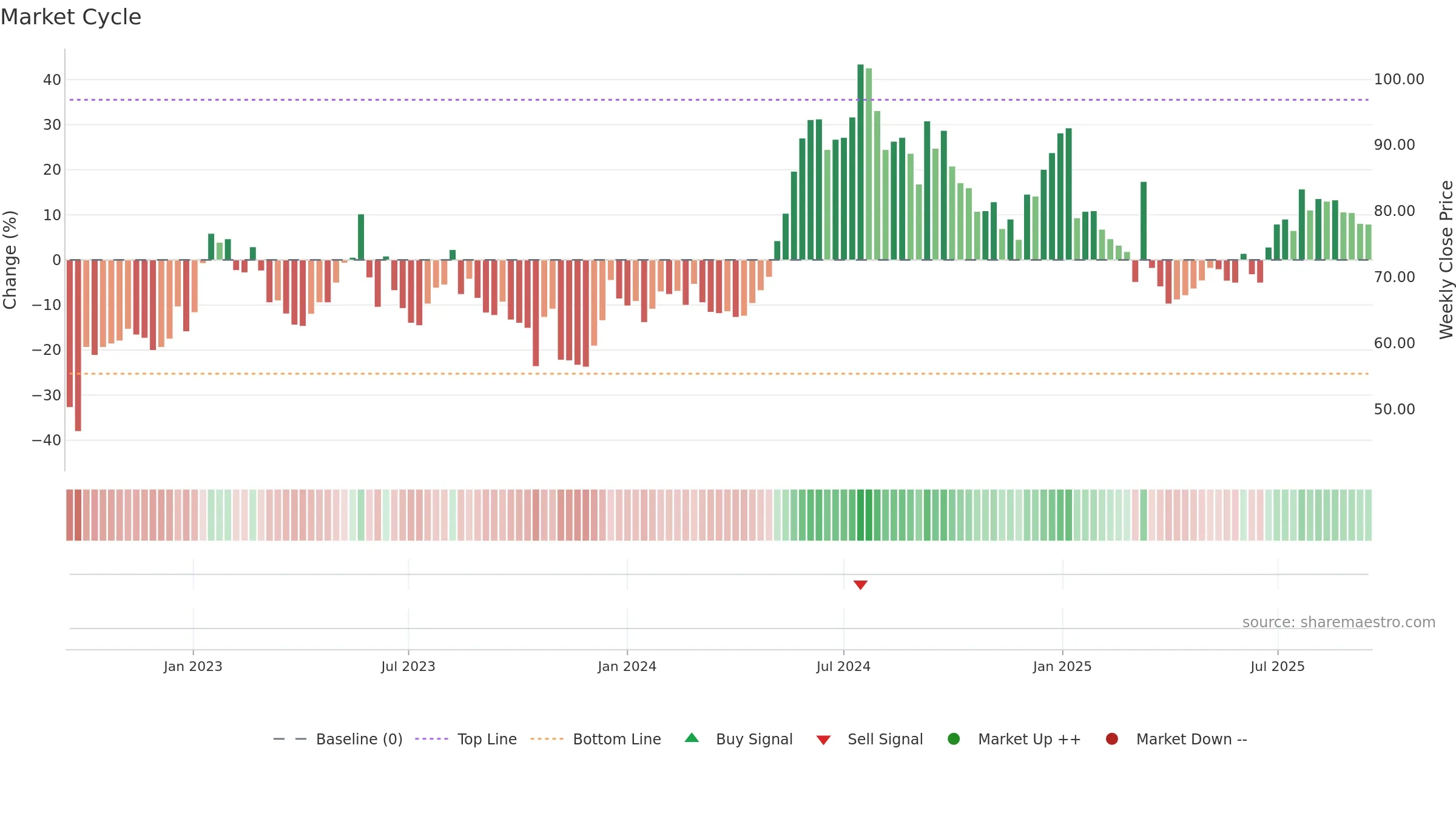Click the Jan 2024 axis label
This screenshot has width=1456, height=819.
point(627,667)
